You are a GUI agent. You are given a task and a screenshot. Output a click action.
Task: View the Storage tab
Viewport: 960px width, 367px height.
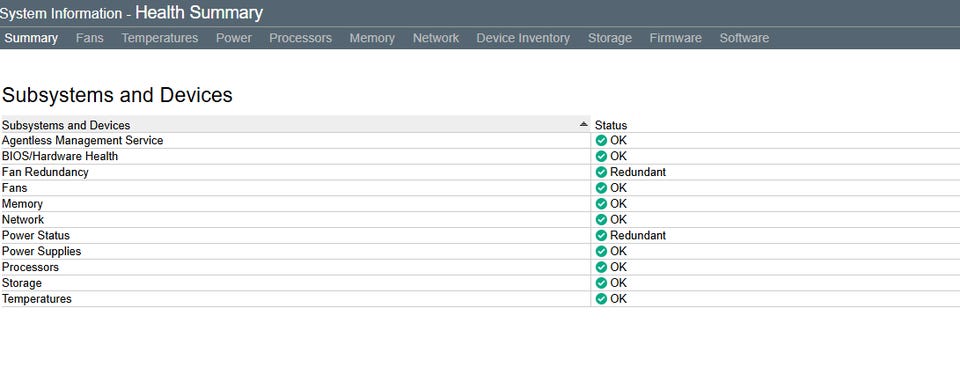click(610, 38)
